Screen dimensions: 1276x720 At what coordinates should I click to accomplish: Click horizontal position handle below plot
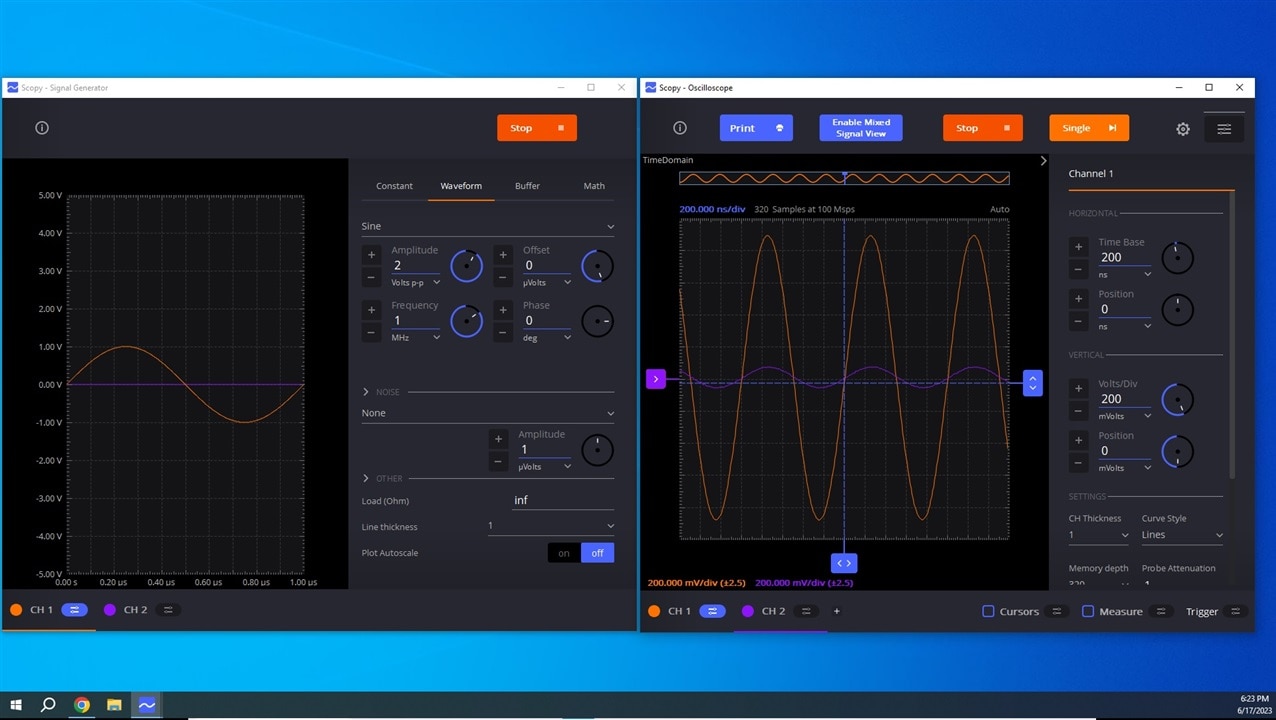843,563
